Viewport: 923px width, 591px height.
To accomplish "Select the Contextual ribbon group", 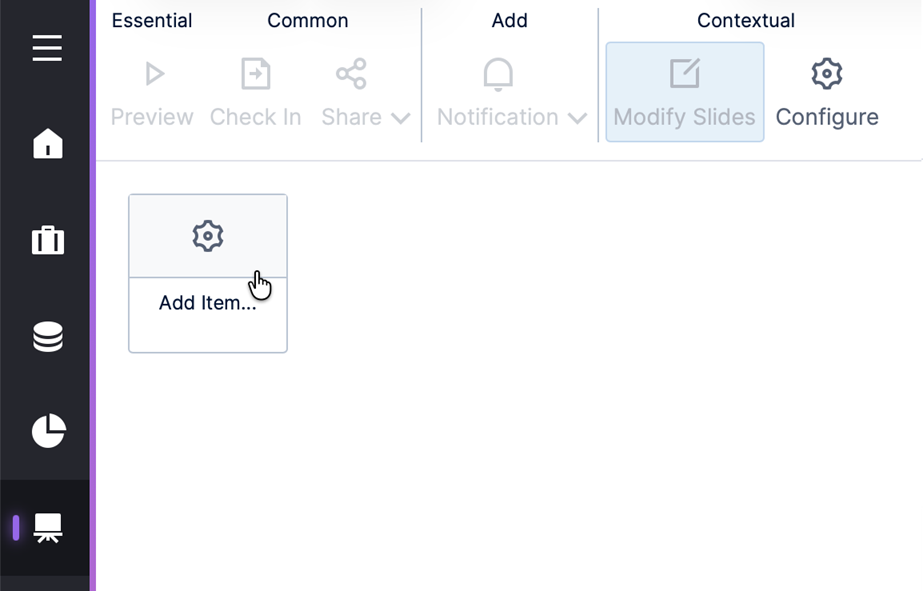I will [747, 20].
